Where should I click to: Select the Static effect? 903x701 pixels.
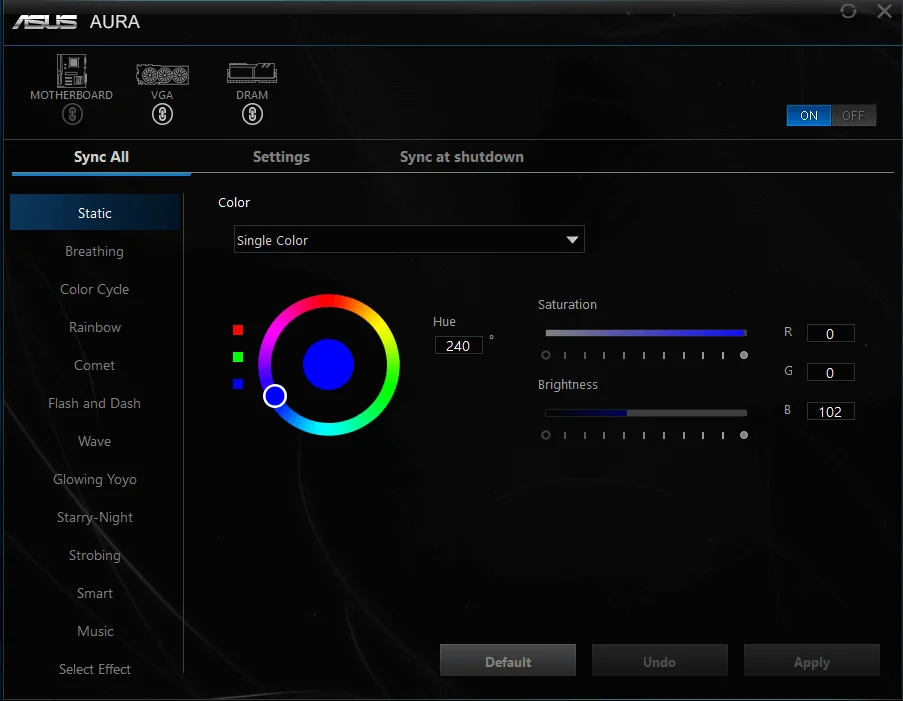95,213
